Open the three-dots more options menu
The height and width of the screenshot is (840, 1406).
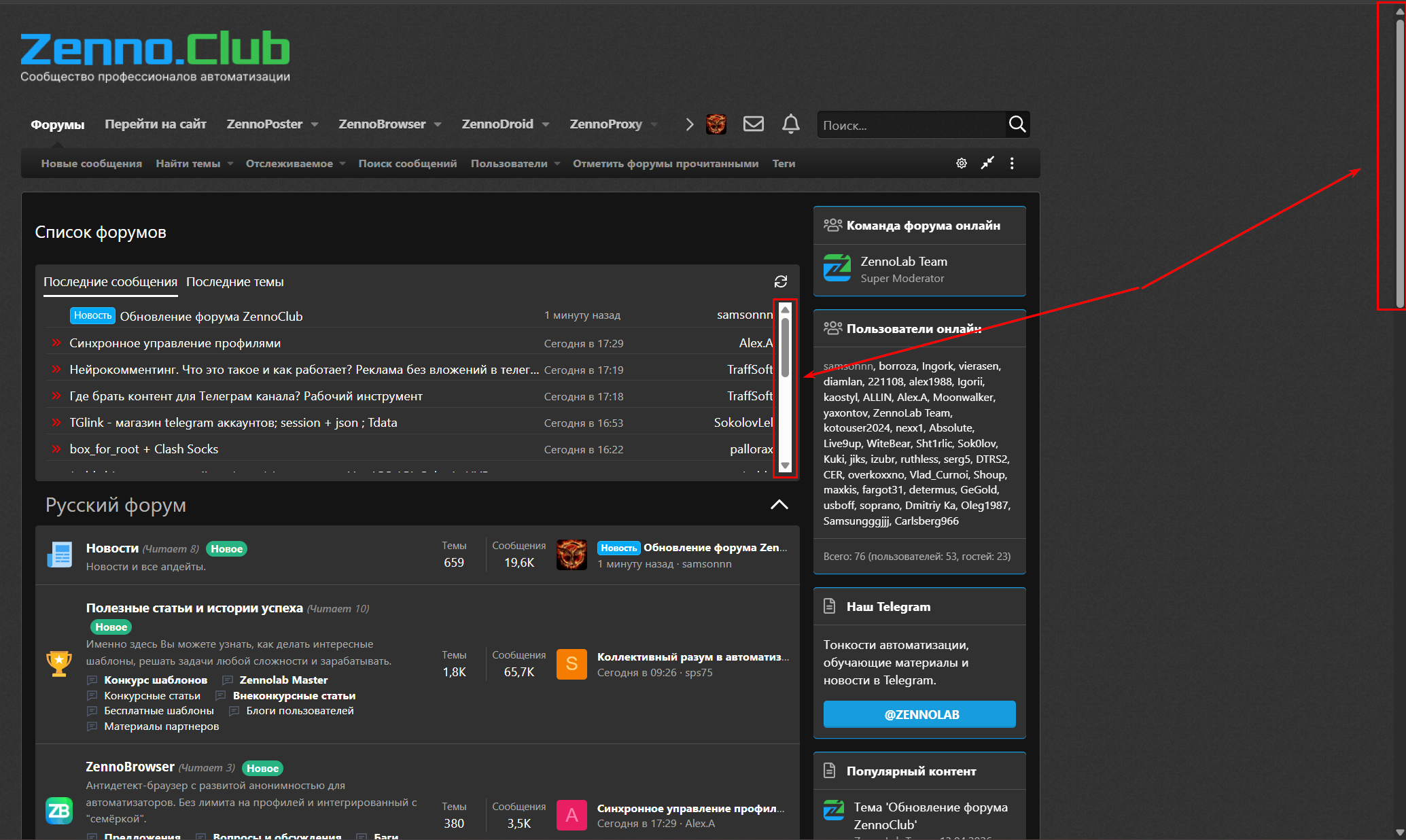(x=1012, y=163)
